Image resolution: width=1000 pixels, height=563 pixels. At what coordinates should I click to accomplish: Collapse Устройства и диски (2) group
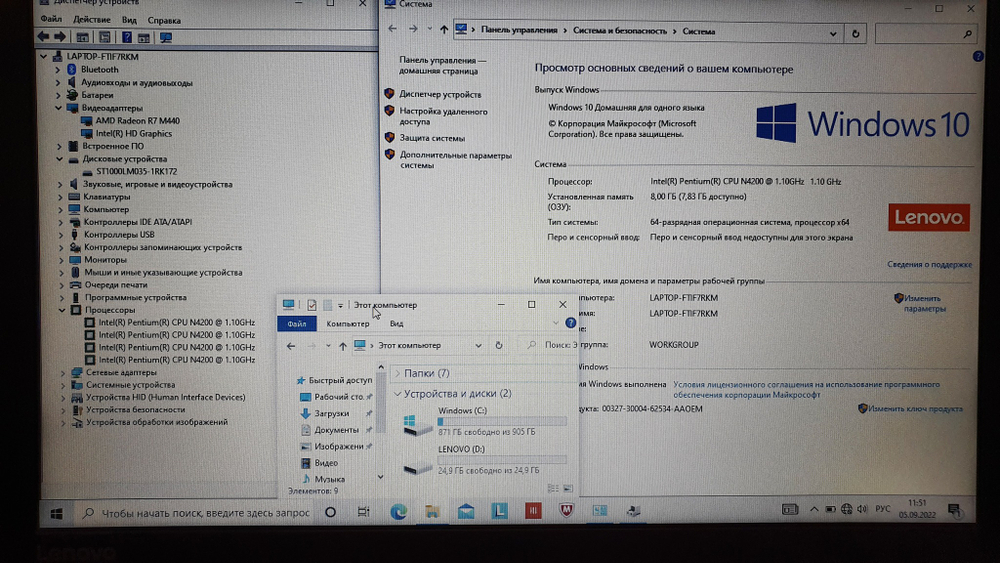click(397, 394)
